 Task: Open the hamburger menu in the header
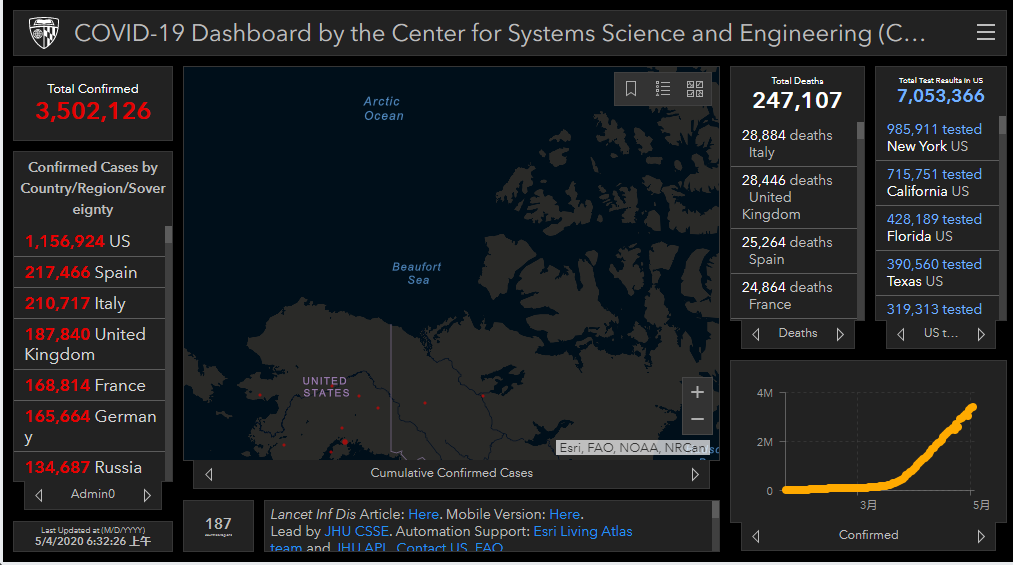[986, 33]
